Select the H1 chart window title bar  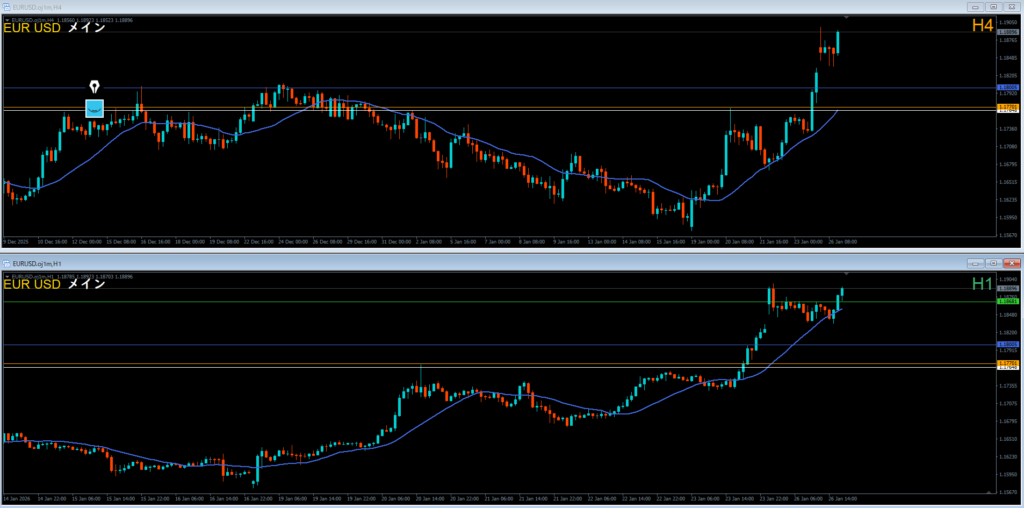pyautogui.click(x=500, y=262)
